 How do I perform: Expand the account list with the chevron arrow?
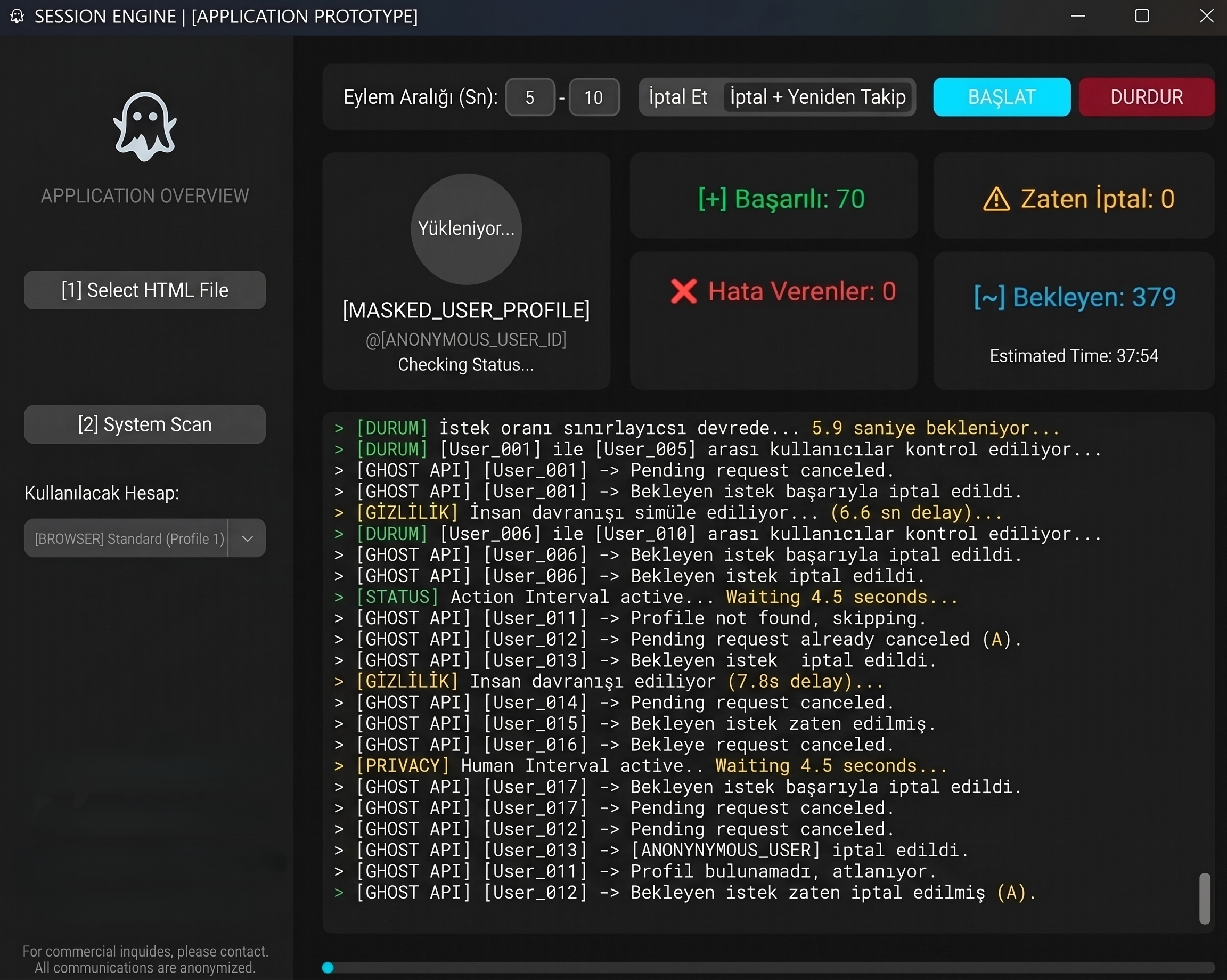pyautogui.click(x=247, y=538)
